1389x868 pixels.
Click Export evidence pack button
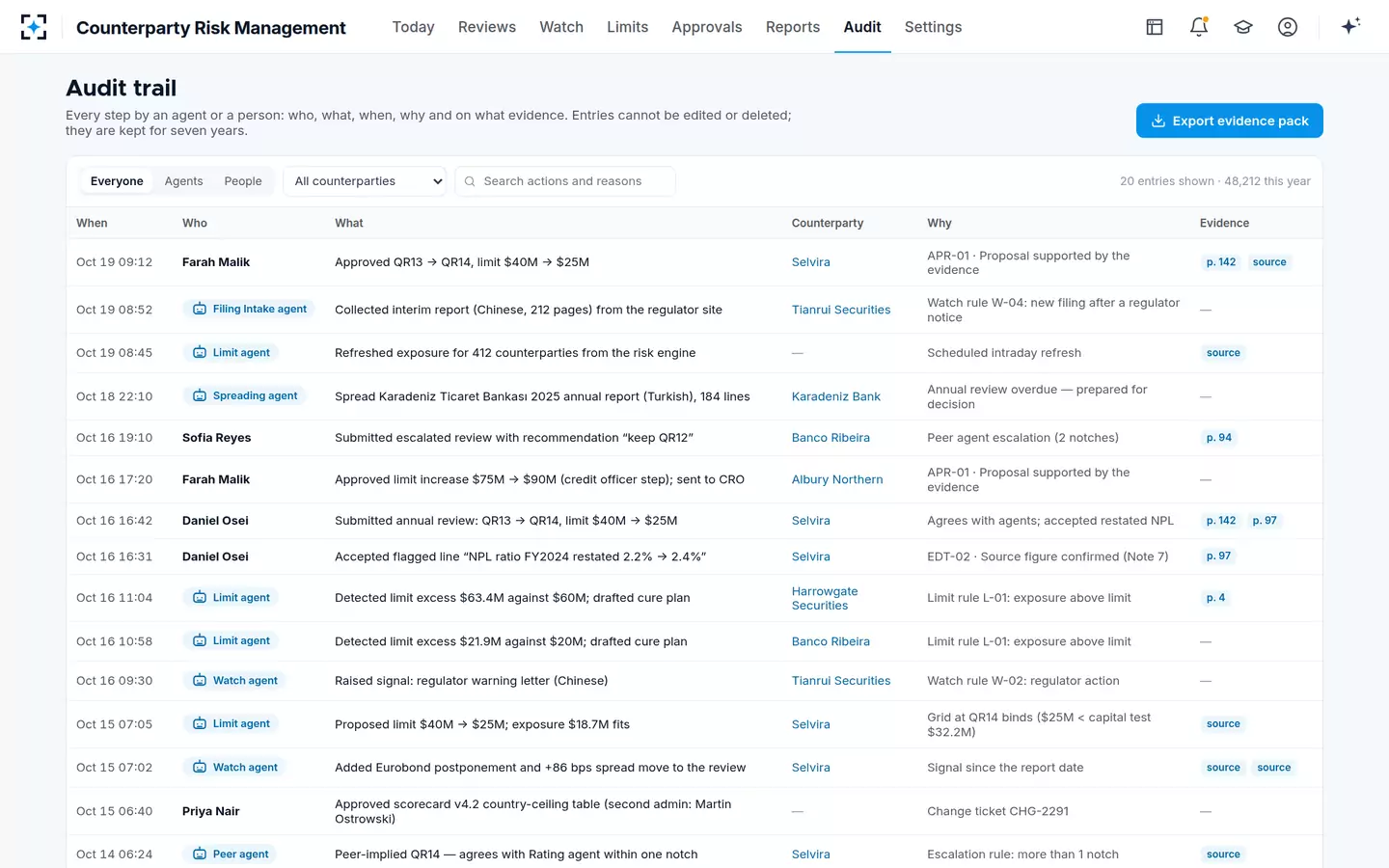1230,121
